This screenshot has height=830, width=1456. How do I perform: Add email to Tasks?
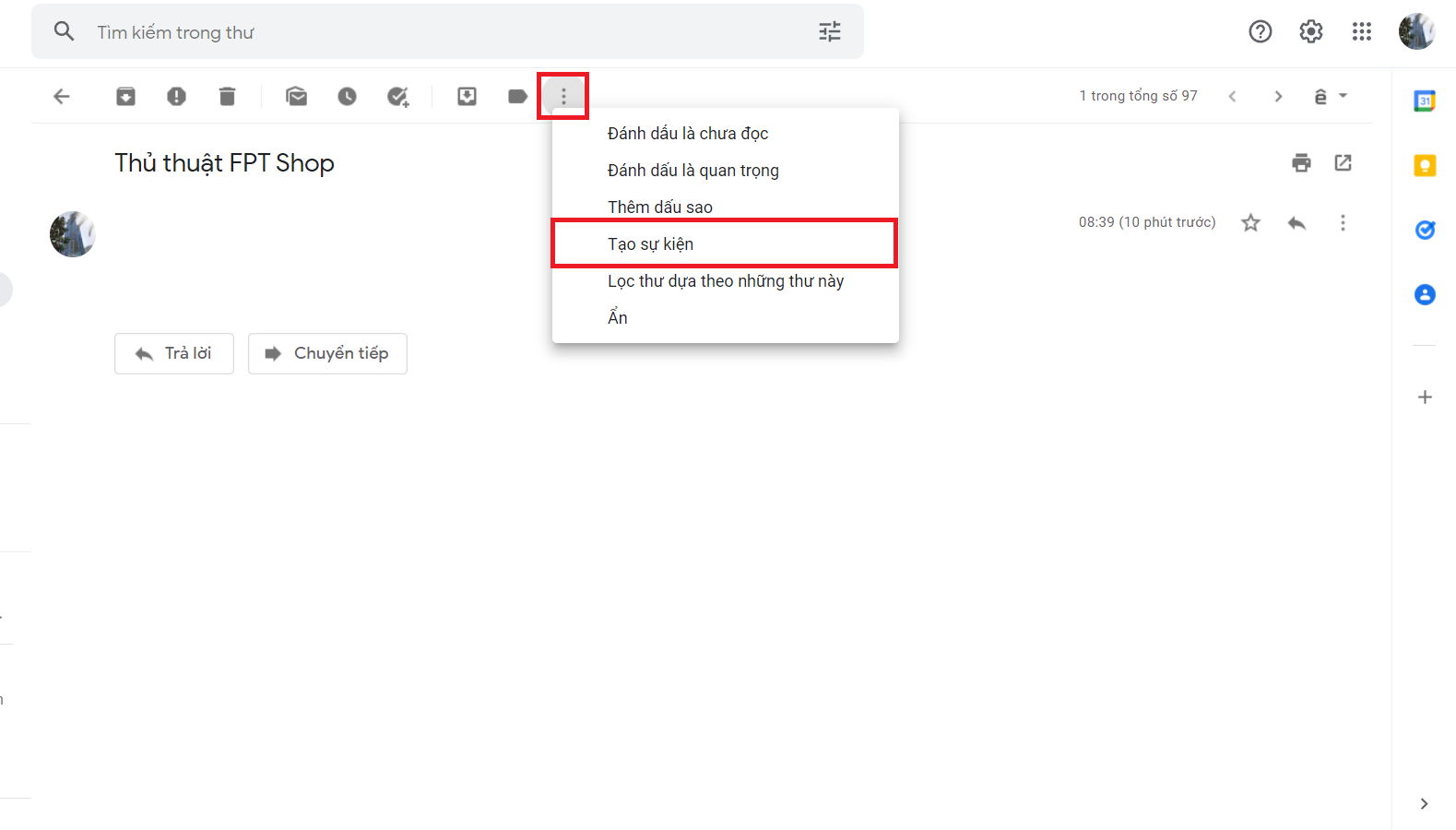point(397,96)
